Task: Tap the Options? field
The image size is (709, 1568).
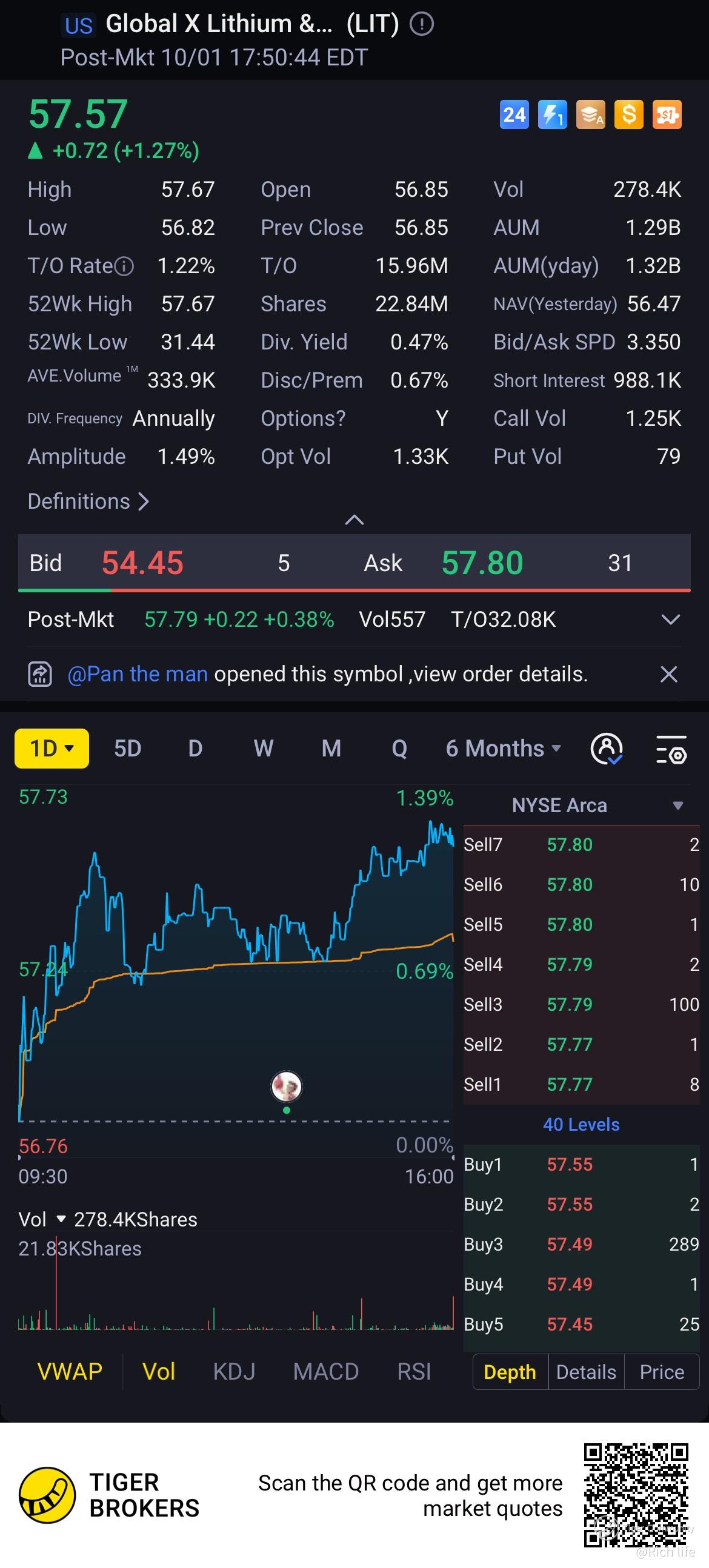Action: (x=354, y=418)
